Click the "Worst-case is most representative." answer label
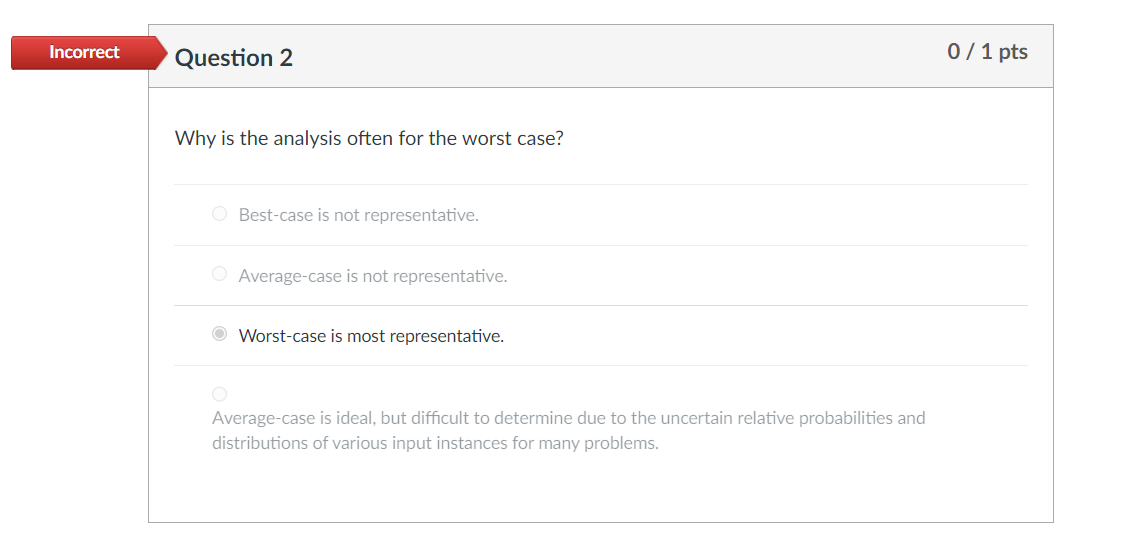Image resolution: width=1143 pixels, height=541 pixels. click(371, 336)
